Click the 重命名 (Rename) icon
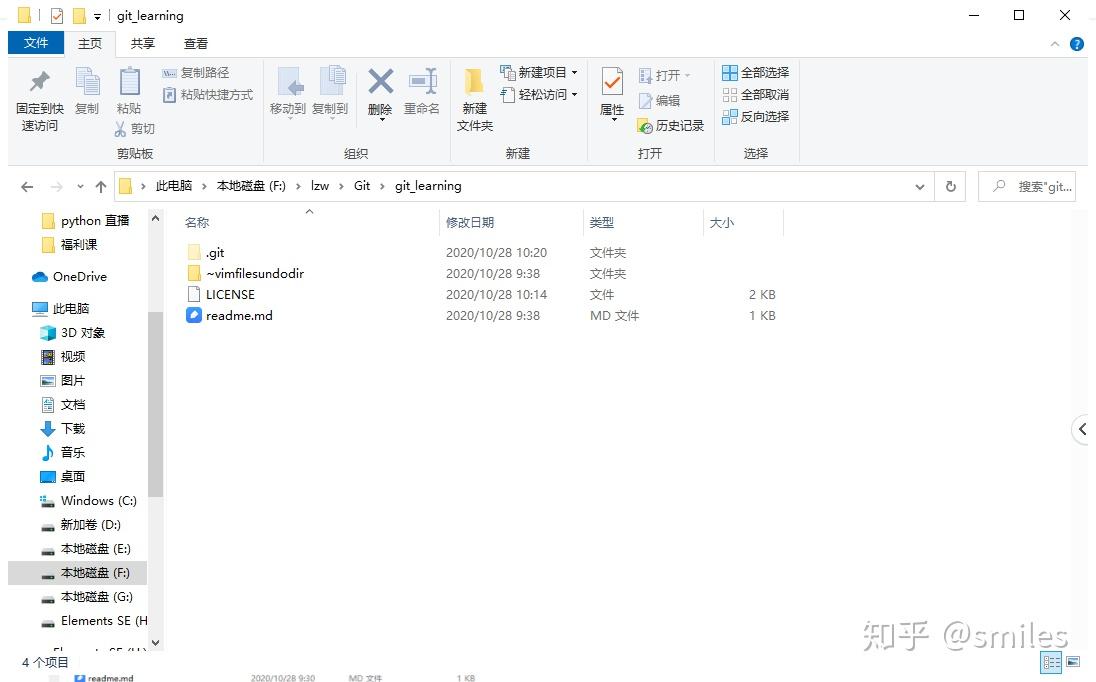 pos(422,92)
